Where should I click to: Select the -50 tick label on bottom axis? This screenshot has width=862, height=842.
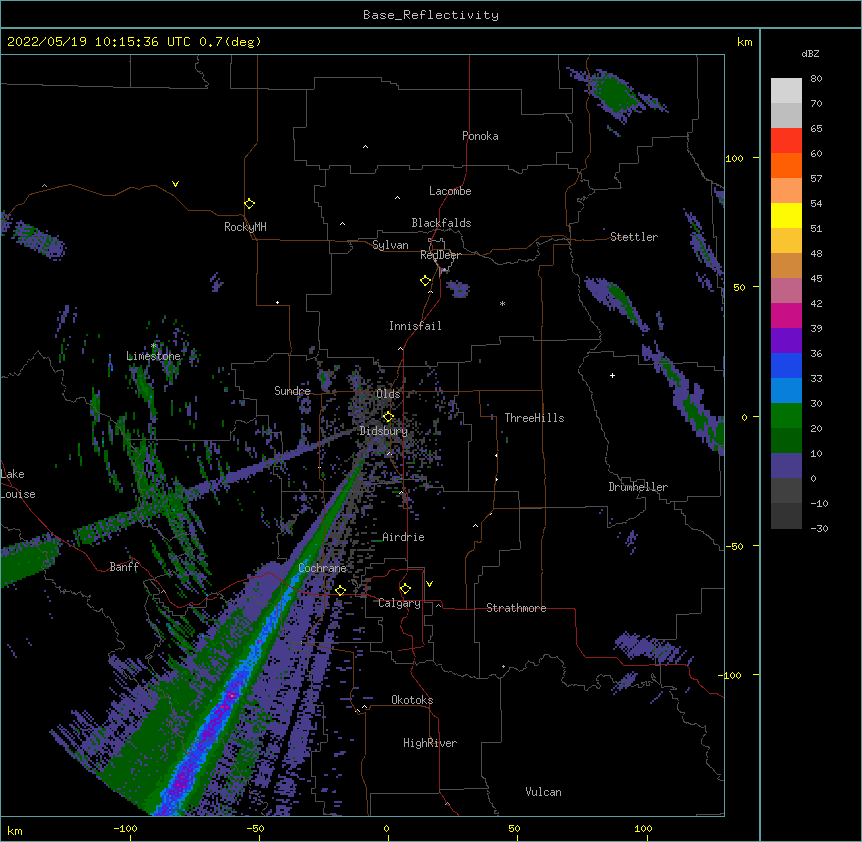[x=255, y=828]
